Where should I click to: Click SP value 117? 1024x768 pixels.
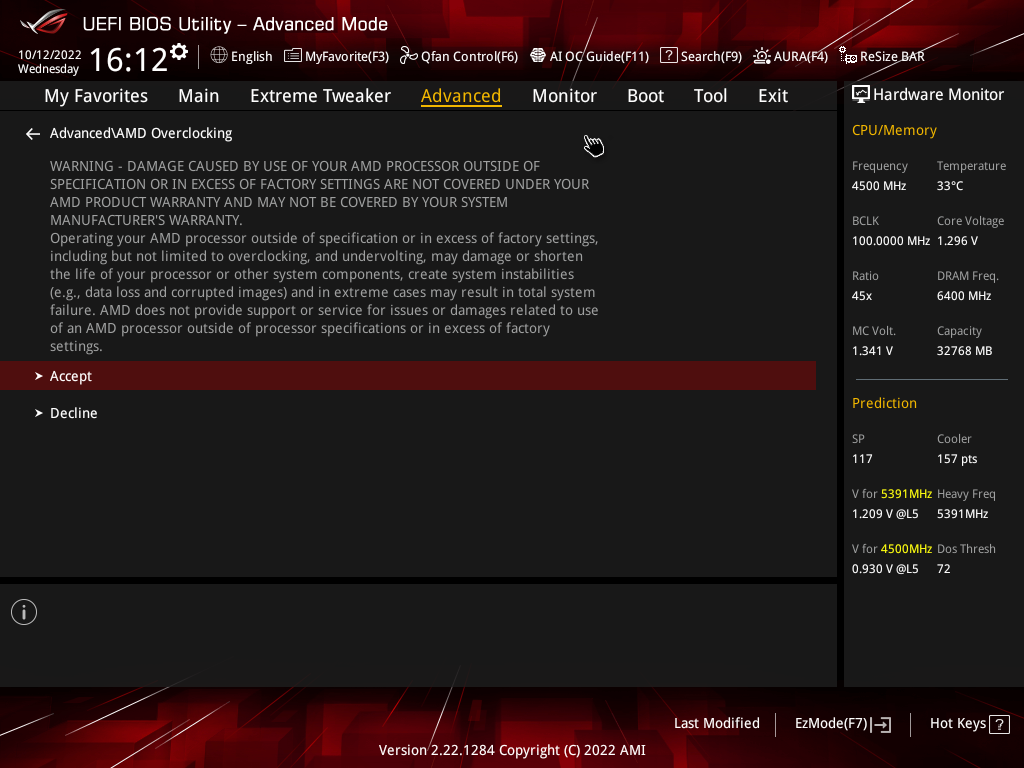[861, 459]
